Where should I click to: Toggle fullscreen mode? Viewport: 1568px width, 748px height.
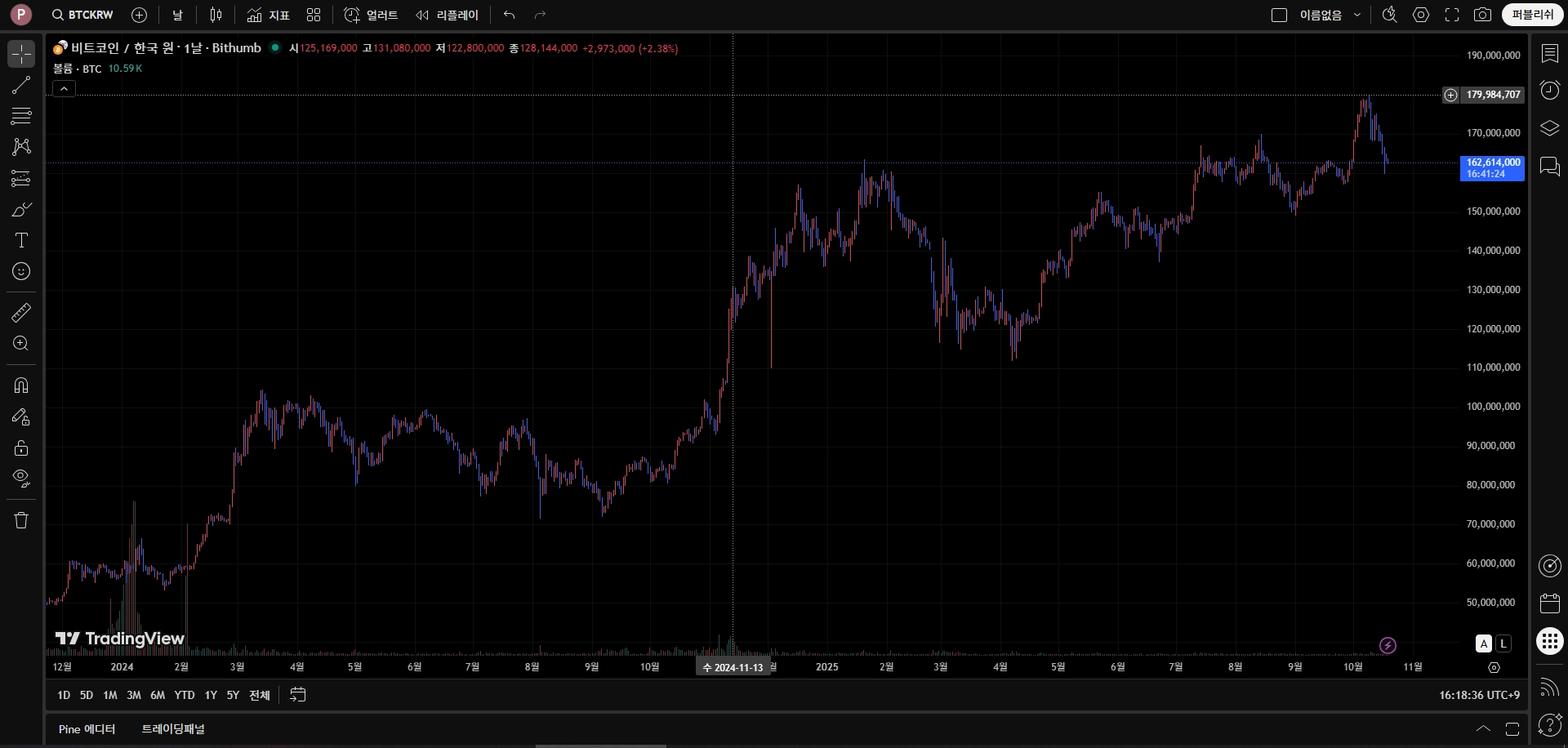click(1452, 15)
